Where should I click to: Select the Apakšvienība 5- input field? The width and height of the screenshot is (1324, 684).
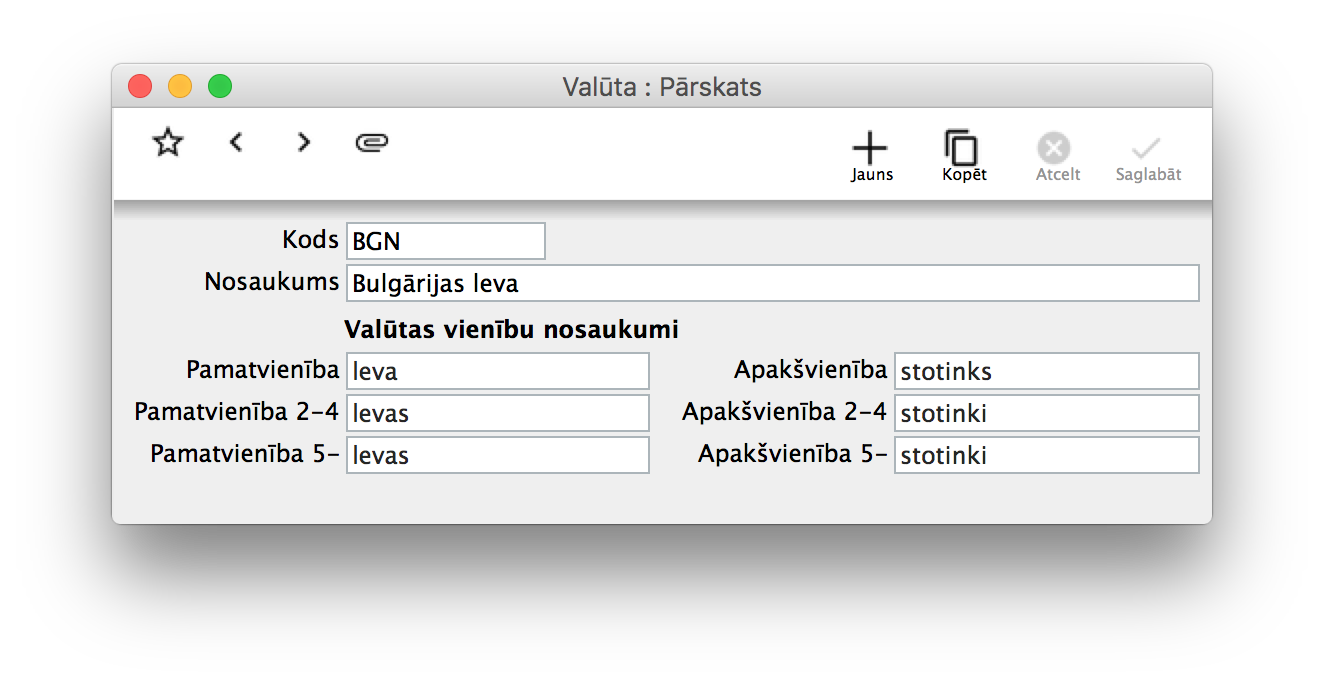tap(1045, 455)
